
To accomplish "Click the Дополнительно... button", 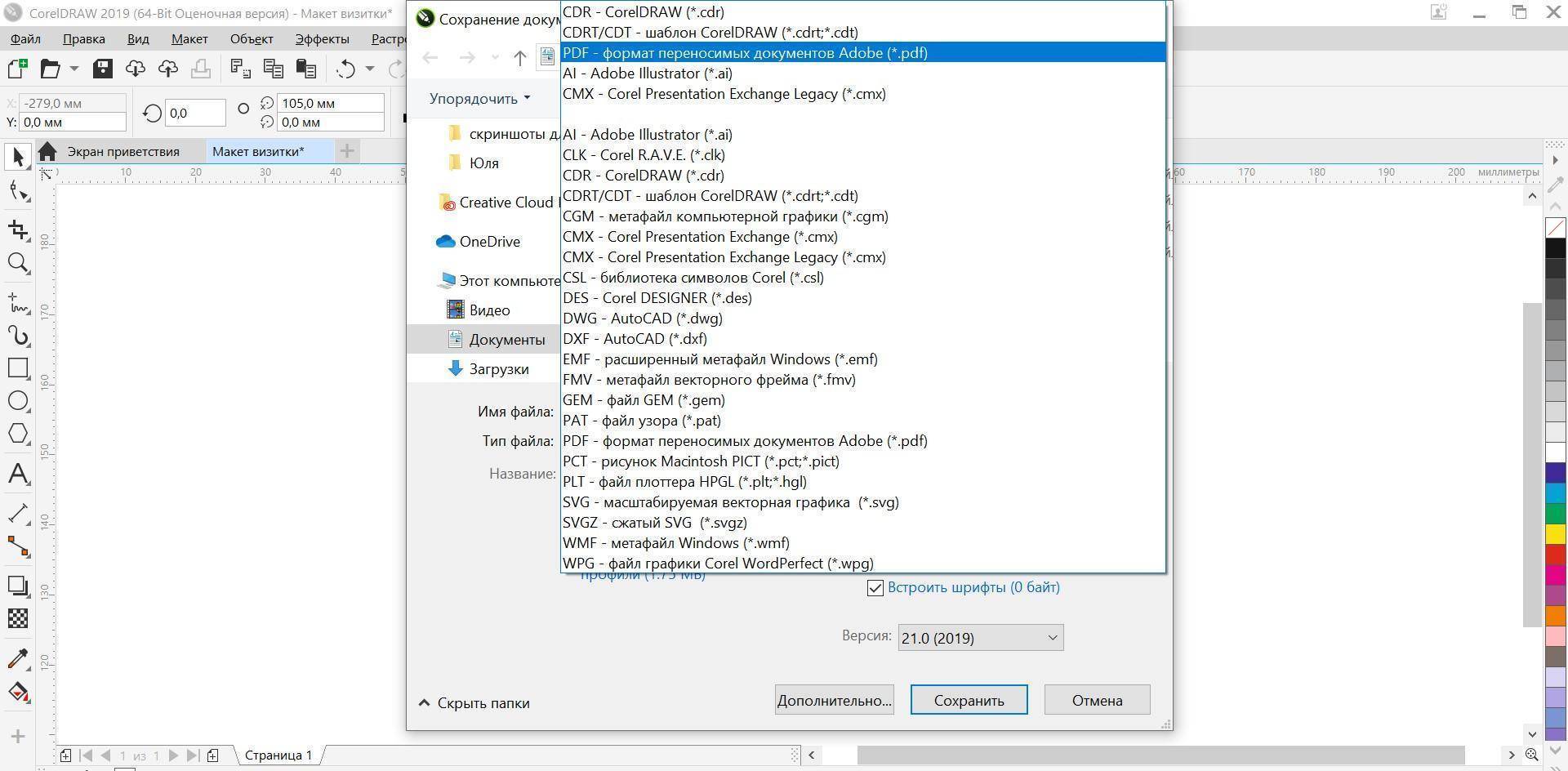I will coord(835,700).
